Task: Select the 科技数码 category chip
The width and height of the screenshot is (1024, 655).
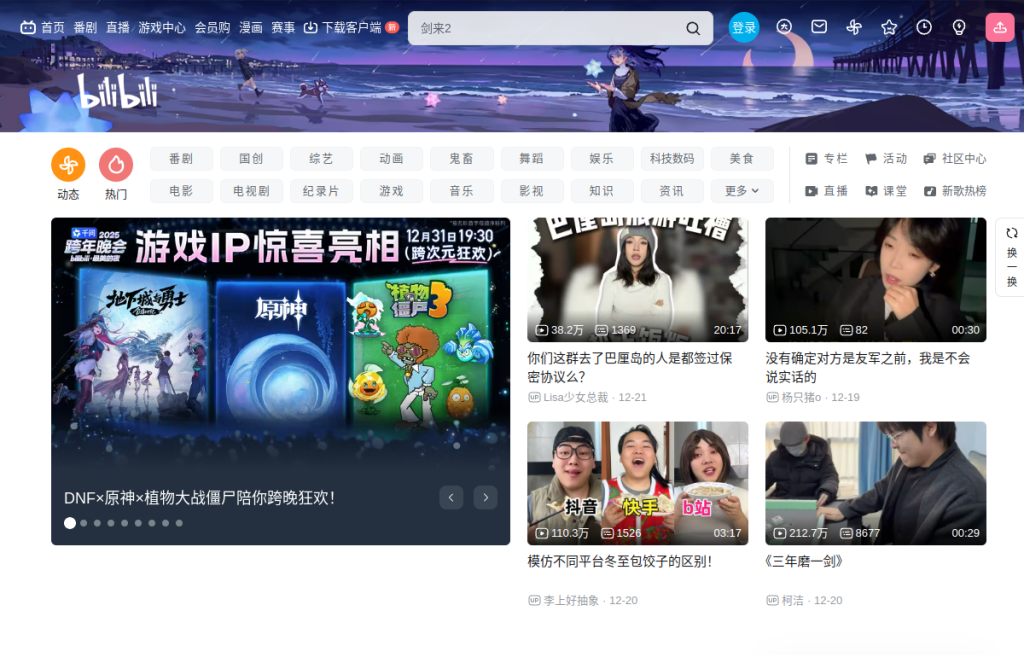Action: [x=672, y=159]
